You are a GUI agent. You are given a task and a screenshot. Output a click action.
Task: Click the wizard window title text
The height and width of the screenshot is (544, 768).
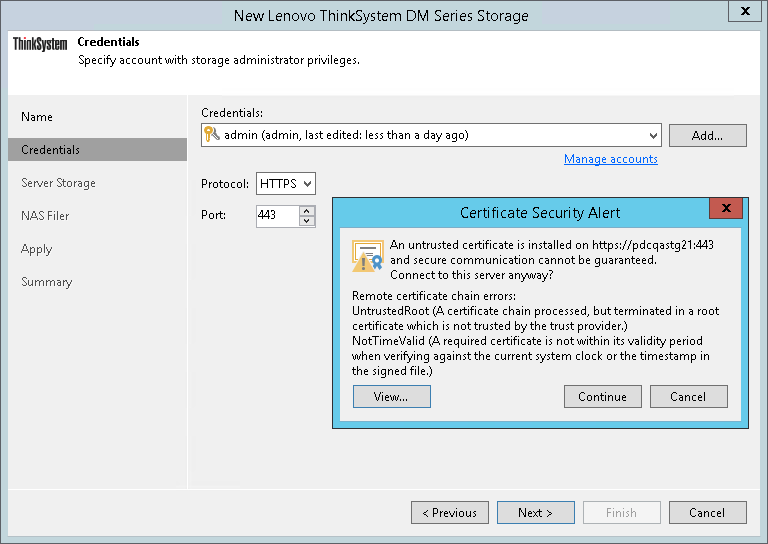click(381, 16)
